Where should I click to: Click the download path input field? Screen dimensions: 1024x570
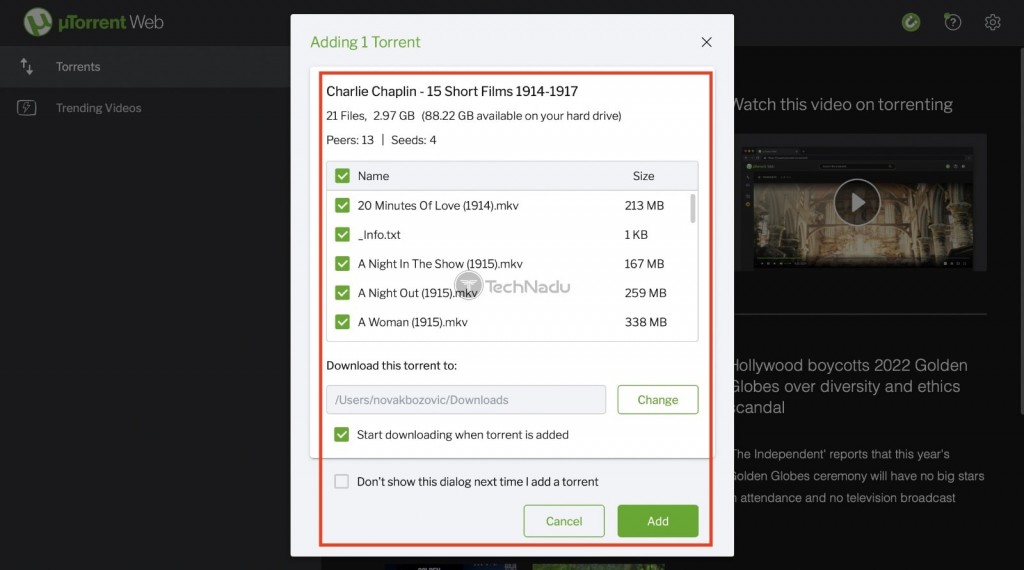point(466,400)
